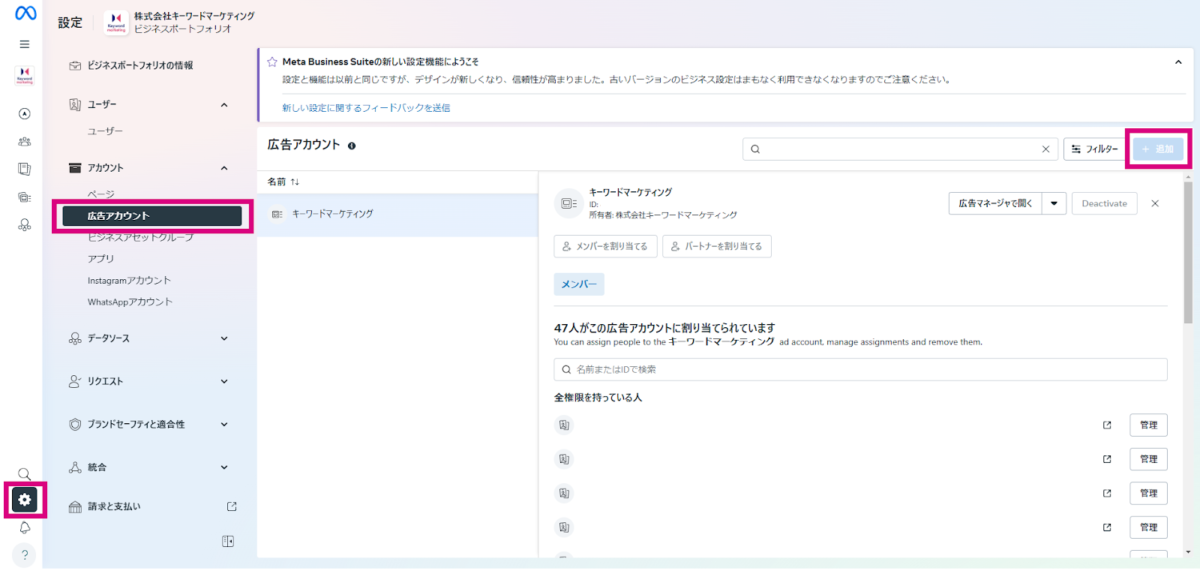Expand the データソース section

tap(224, 339)
